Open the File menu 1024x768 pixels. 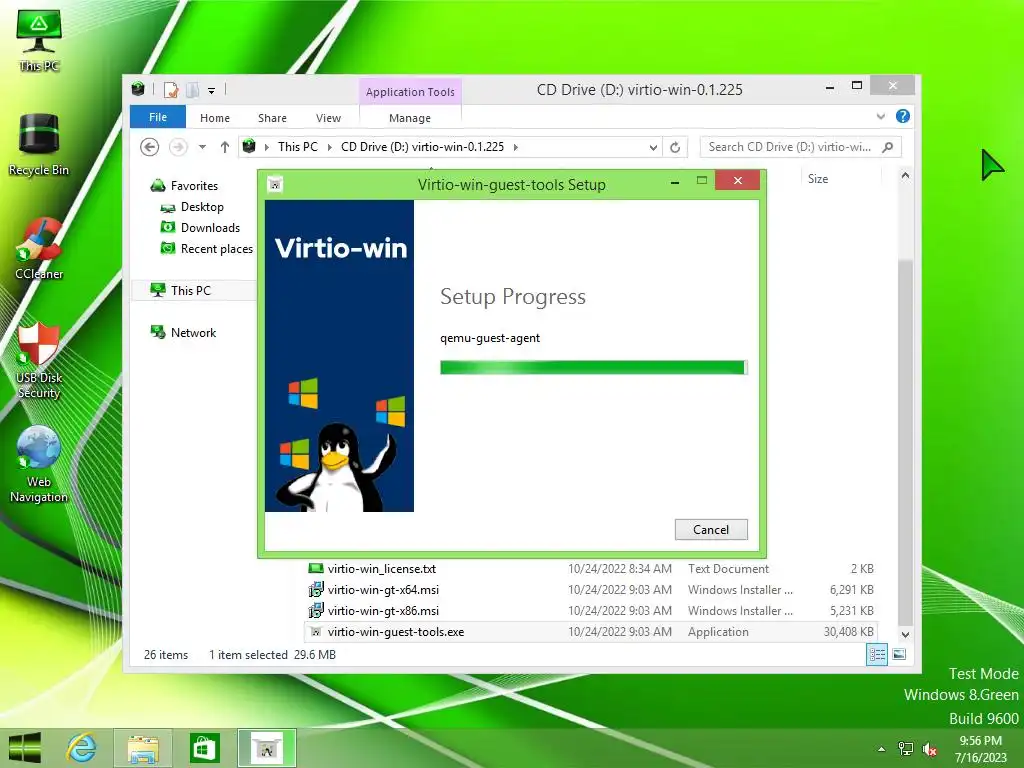tap(158, 117)
